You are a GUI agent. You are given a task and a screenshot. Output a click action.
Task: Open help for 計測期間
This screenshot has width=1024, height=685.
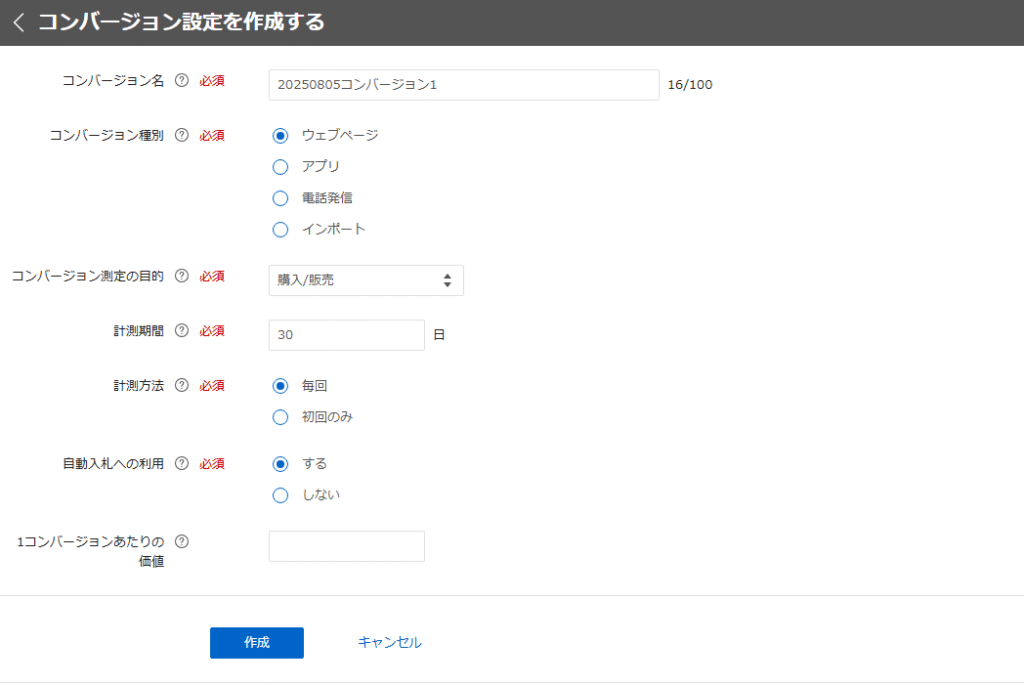(x=181, y=331)
